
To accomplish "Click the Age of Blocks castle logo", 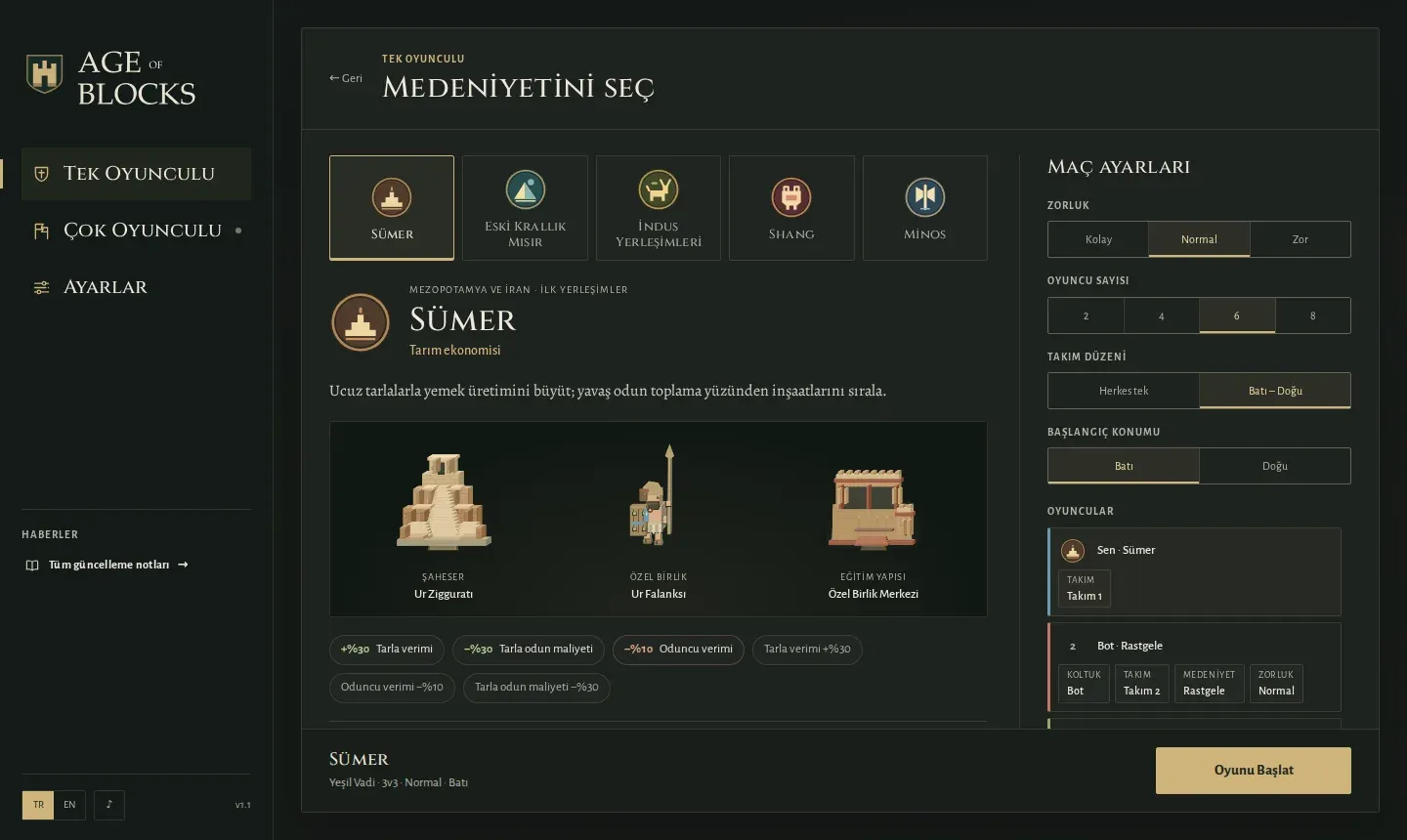I will [44, 74].
